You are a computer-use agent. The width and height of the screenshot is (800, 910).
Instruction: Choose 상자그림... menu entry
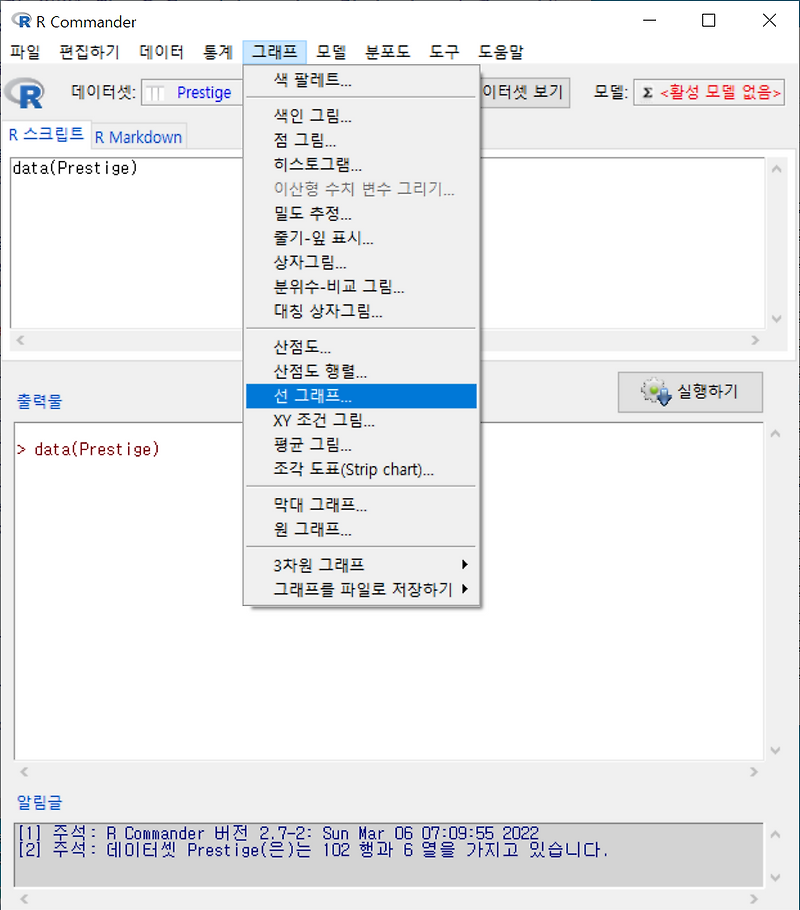pyautogui.click(x=361, y=262)
